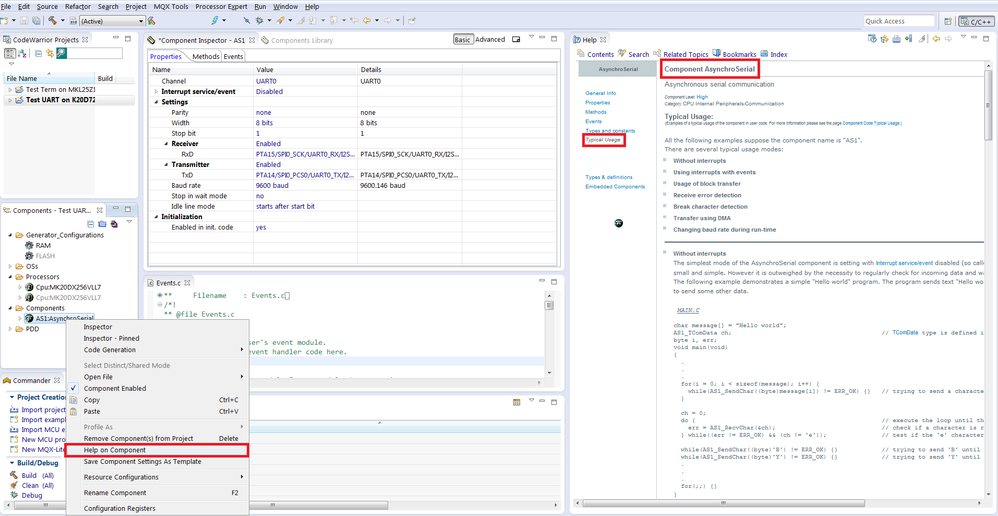Click the Quick Access input field
This screenshot has height=516, width=998.
pyautogui.click(x=899, y=21)
